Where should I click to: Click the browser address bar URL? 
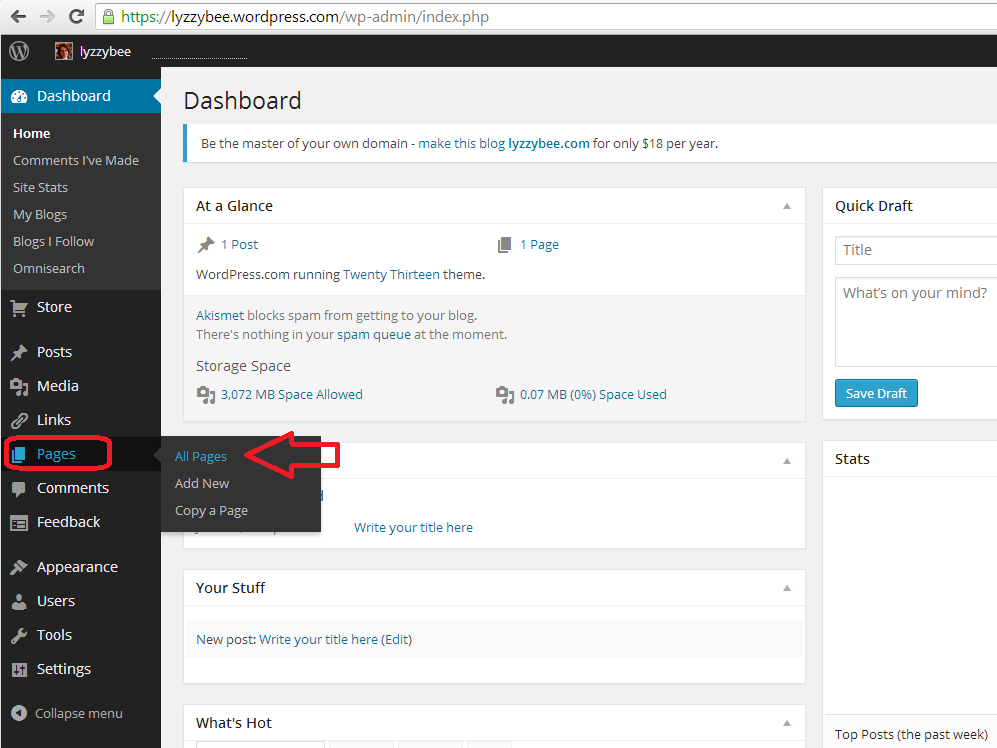(305, 17)
